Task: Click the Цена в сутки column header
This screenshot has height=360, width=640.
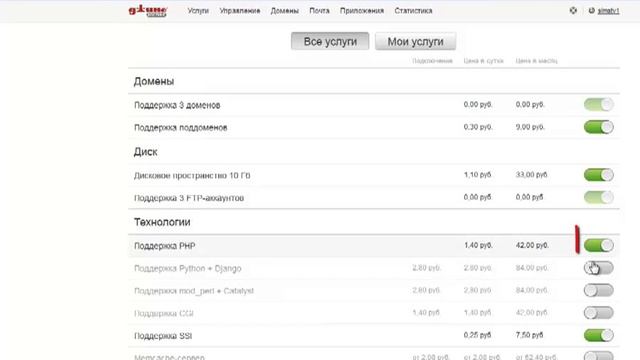Action: (x=483, y=61)
